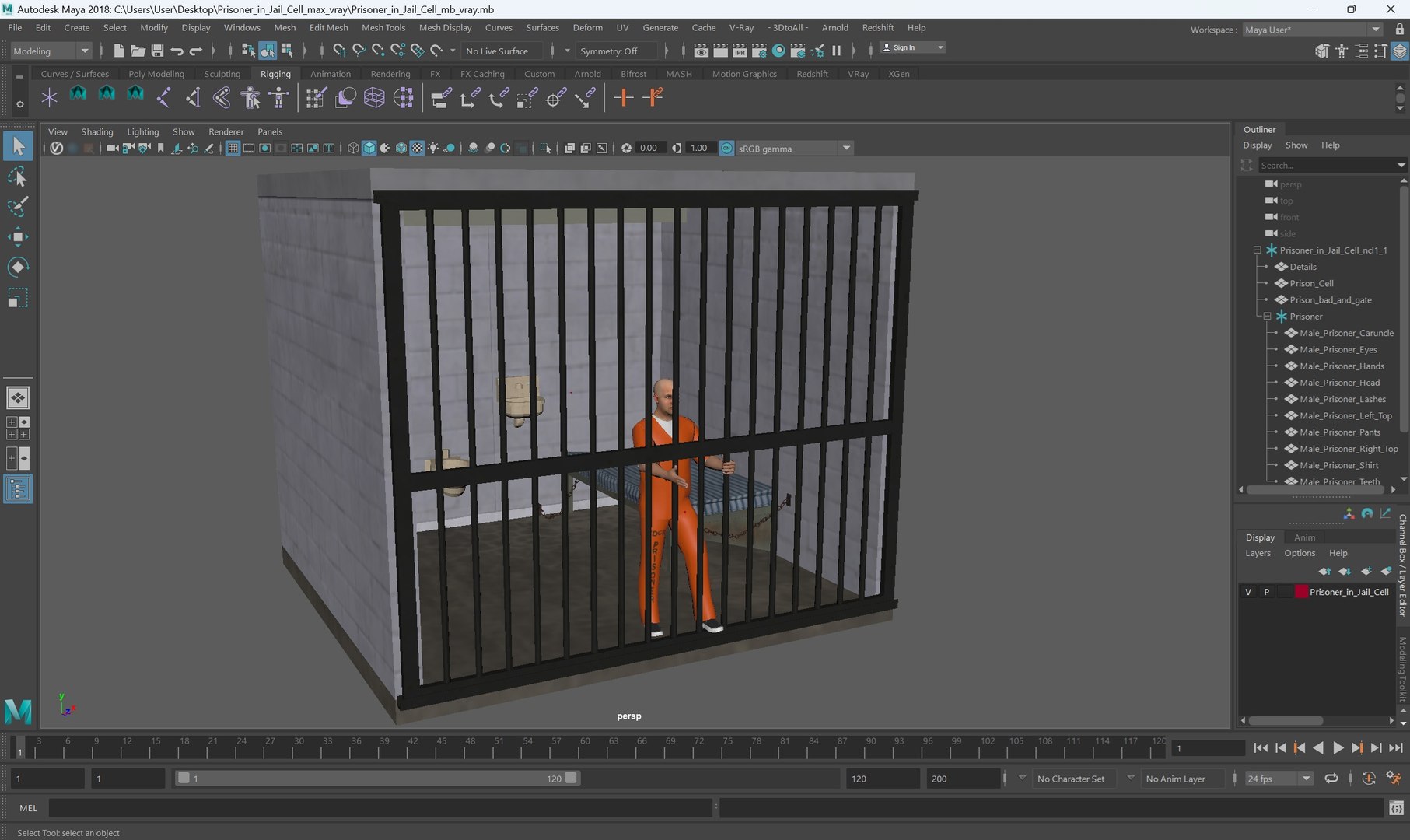The height and width of the screenshot is (840, 1410).
Task: Play the animation forwards
Action: coord(1338,748)
